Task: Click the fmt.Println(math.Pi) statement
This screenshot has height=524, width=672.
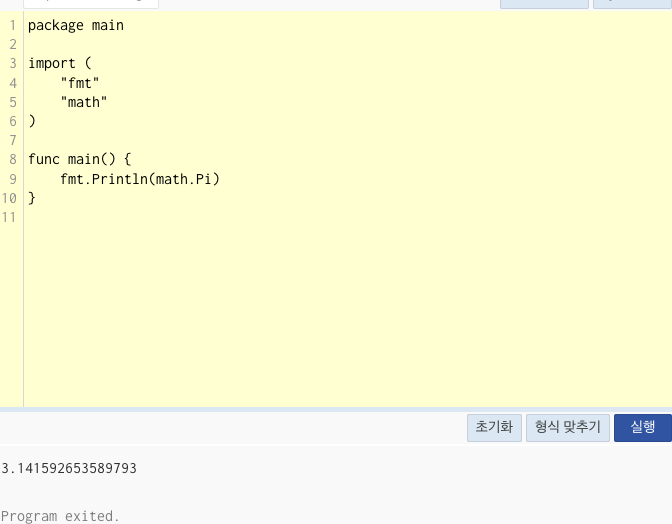Action: [x=140, y=179]
